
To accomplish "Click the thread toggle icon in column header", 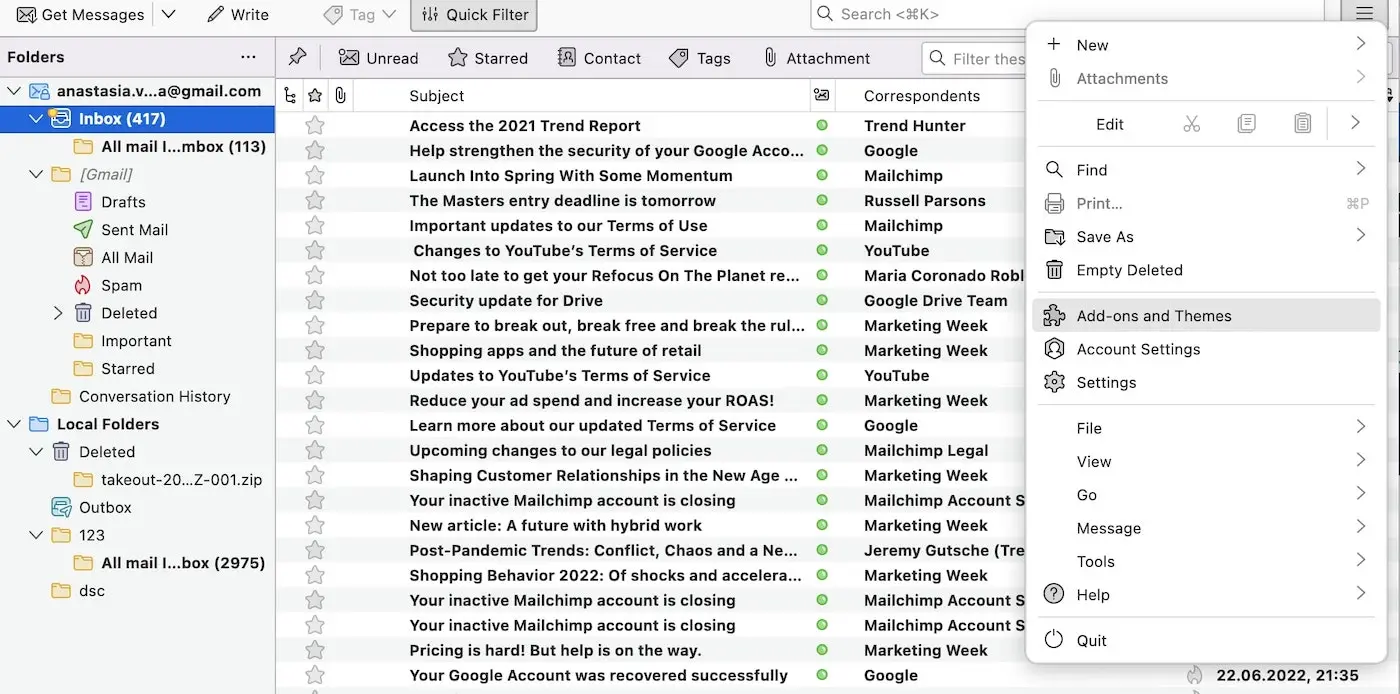I will (x=289, y=95).
